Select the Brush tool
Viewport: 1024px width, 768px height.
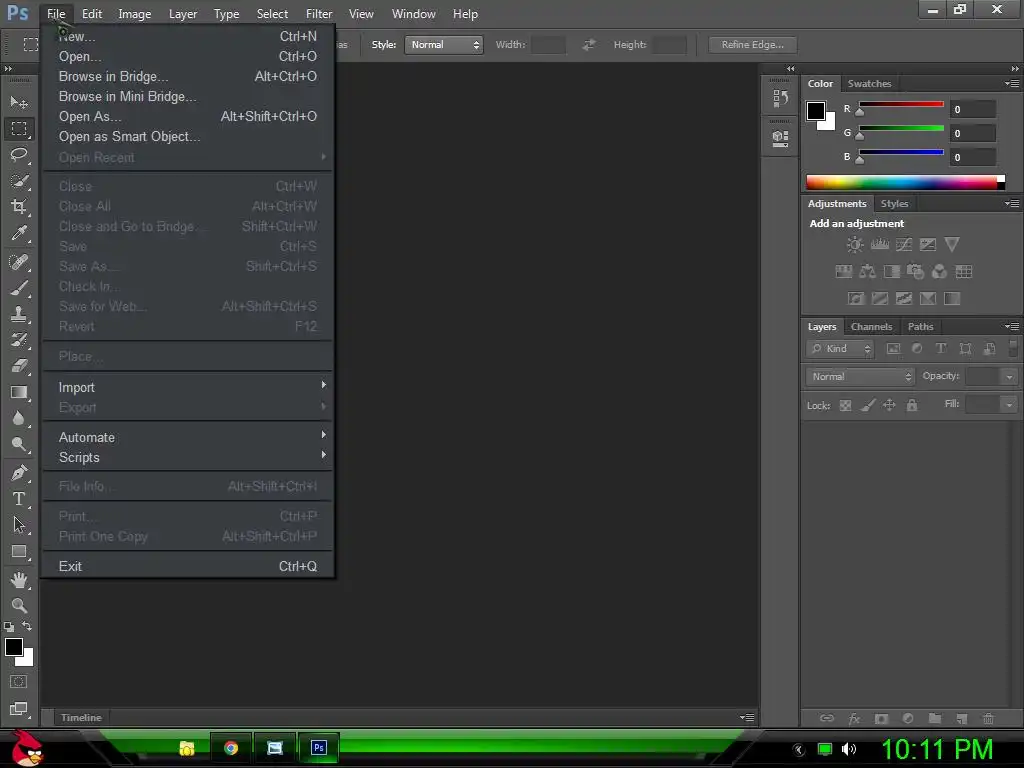click(19, 288)
